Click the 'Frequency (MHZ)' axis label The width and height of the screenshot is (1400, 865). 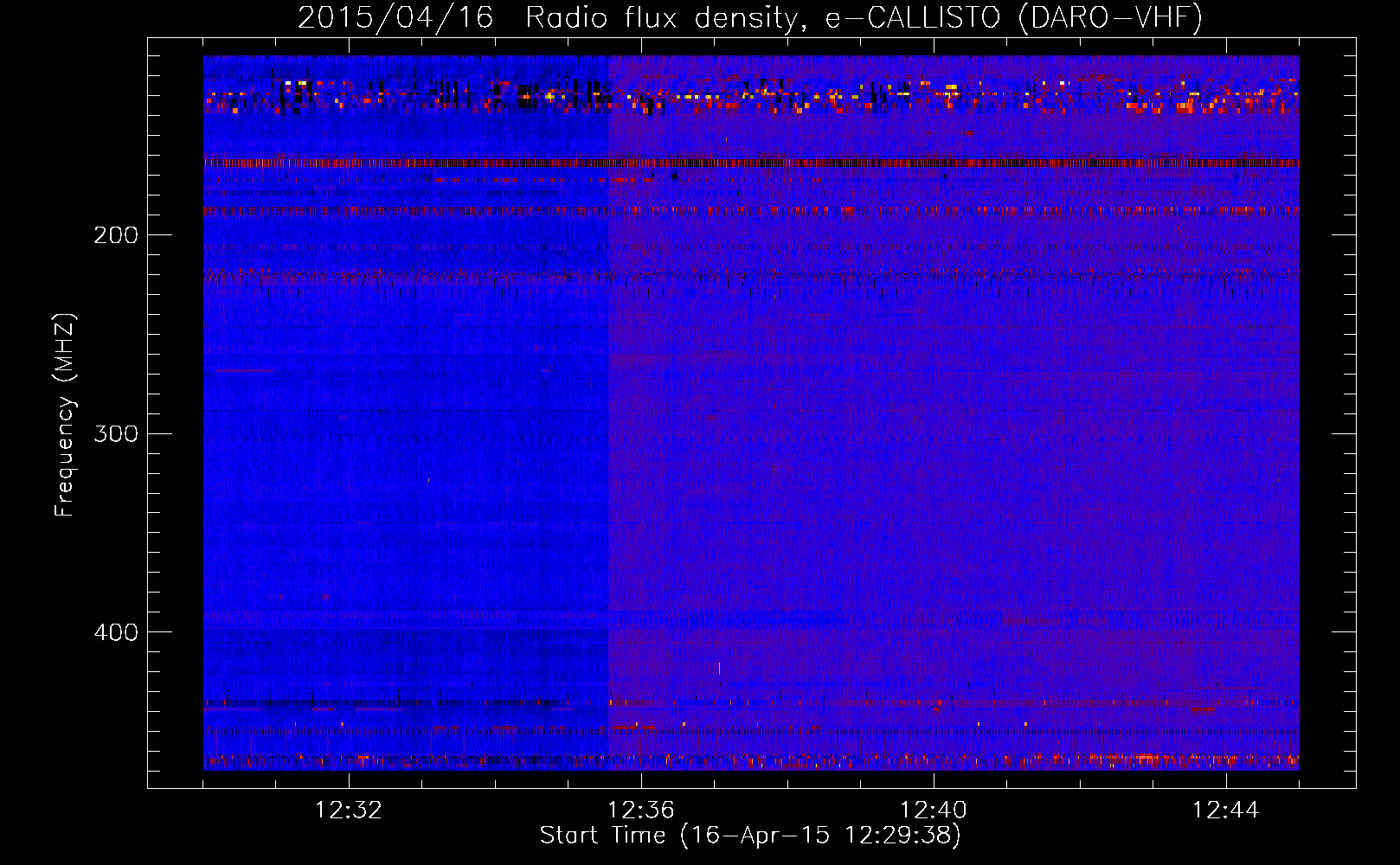65,414
